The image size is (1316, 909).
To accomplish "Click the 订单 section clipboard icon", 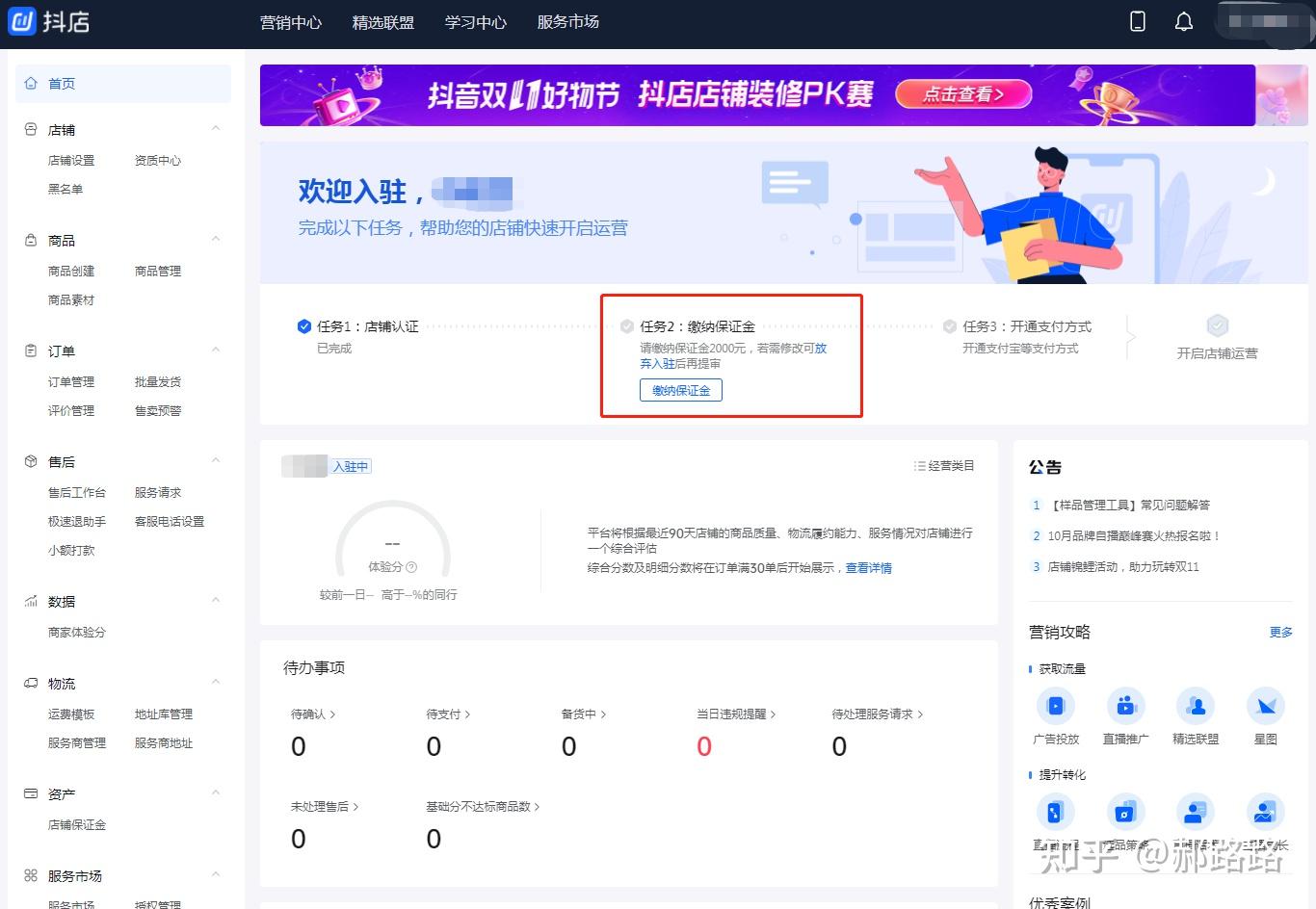I will coord(31,351).
